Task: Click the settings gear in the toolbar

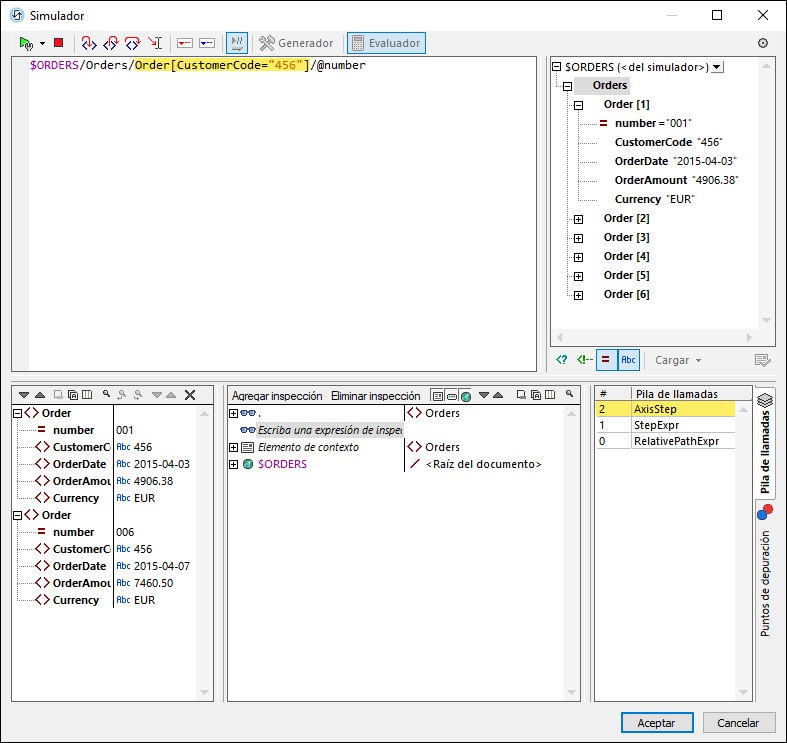Action: 763,43
